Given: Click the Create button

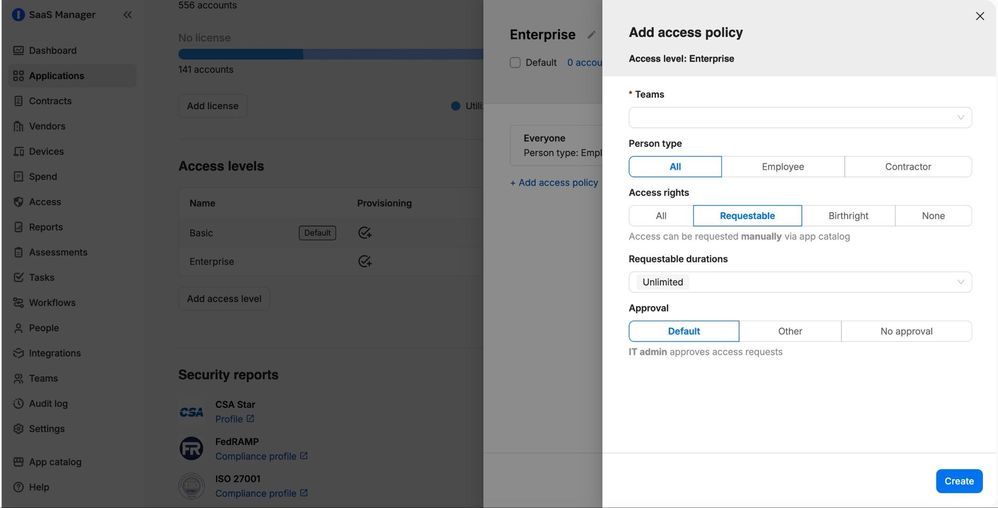Looking at the screenshot, I should (958, 481).
